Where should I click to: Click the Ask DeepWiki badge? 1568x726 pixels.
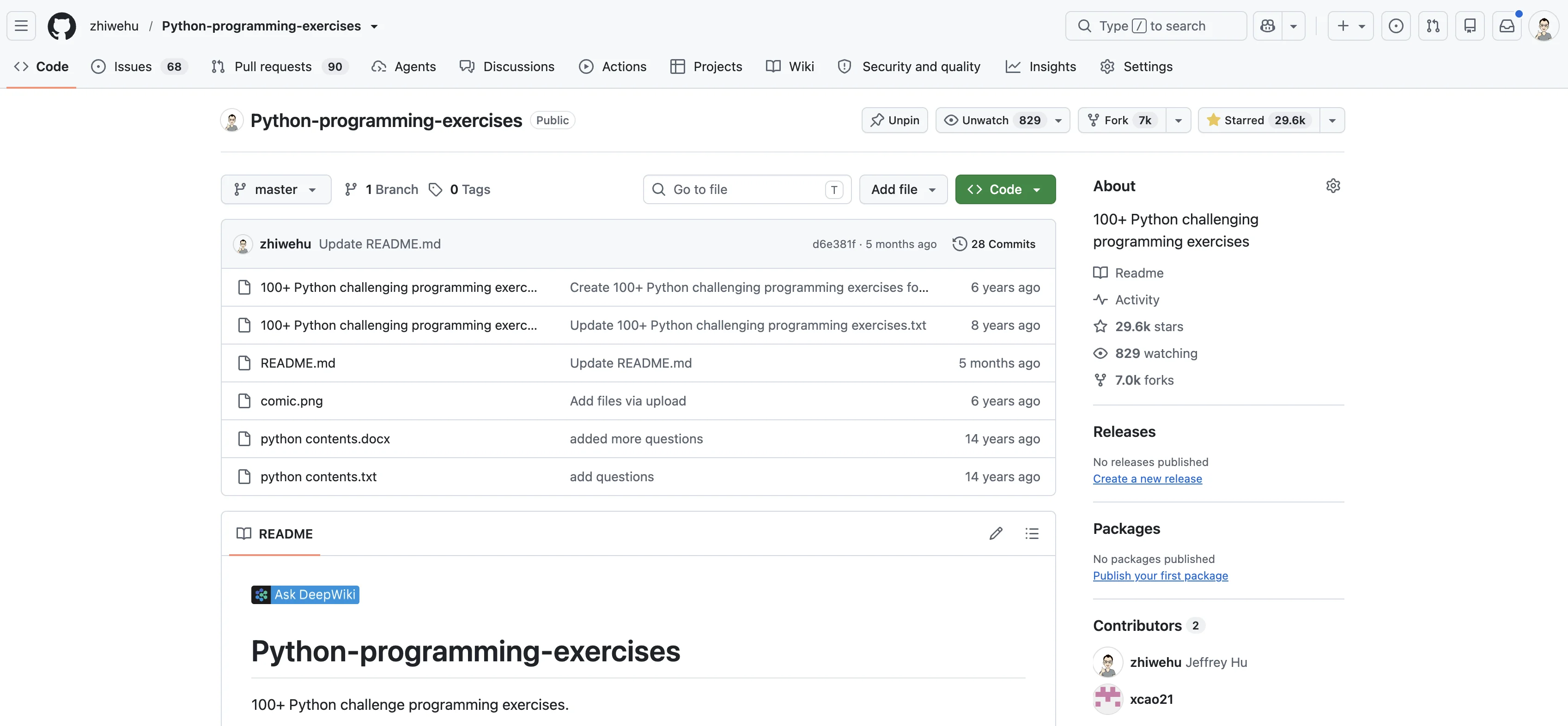point(305,594)
